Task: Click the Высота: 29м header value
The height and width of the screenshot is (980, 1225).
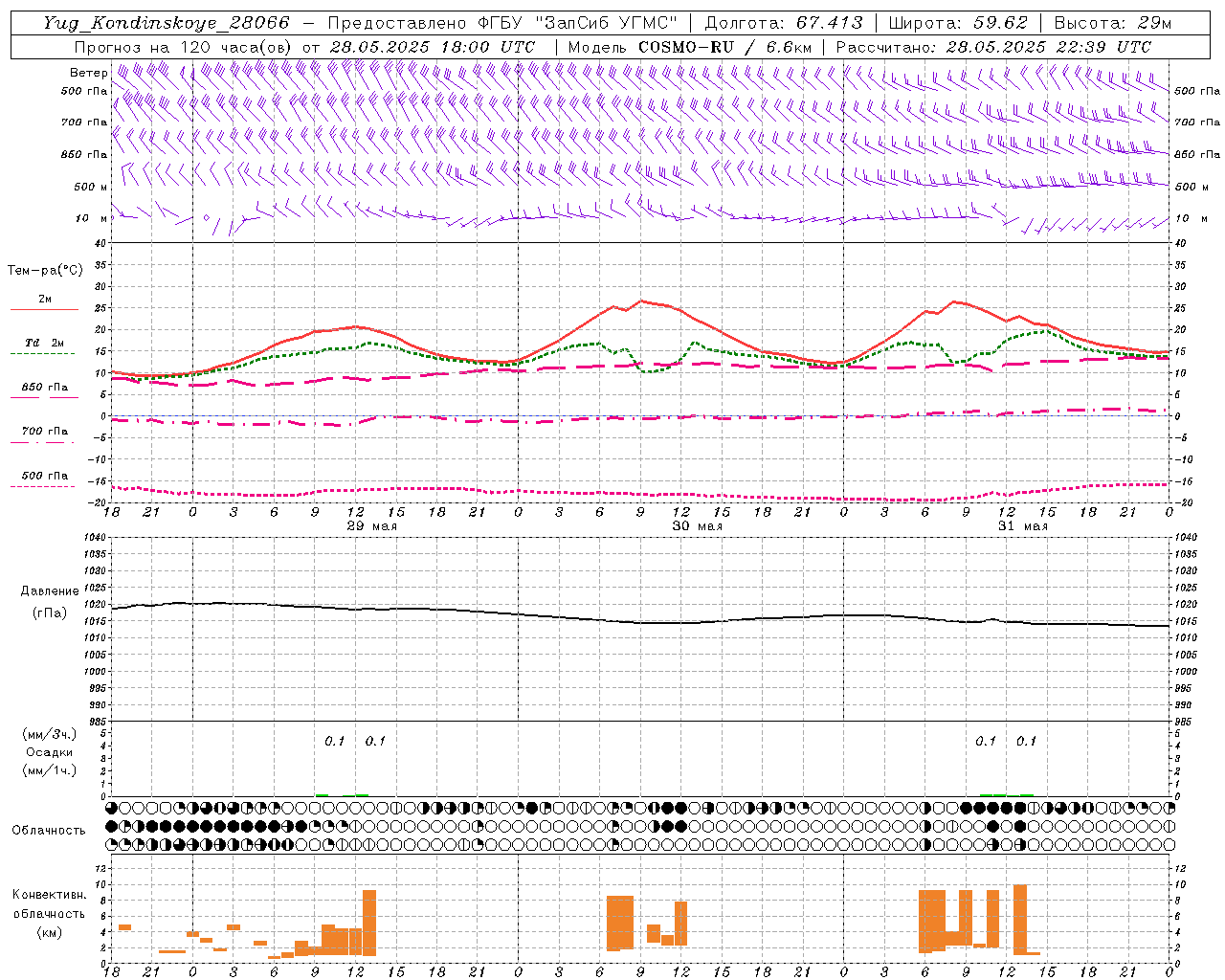Action: coord(1113,23)
